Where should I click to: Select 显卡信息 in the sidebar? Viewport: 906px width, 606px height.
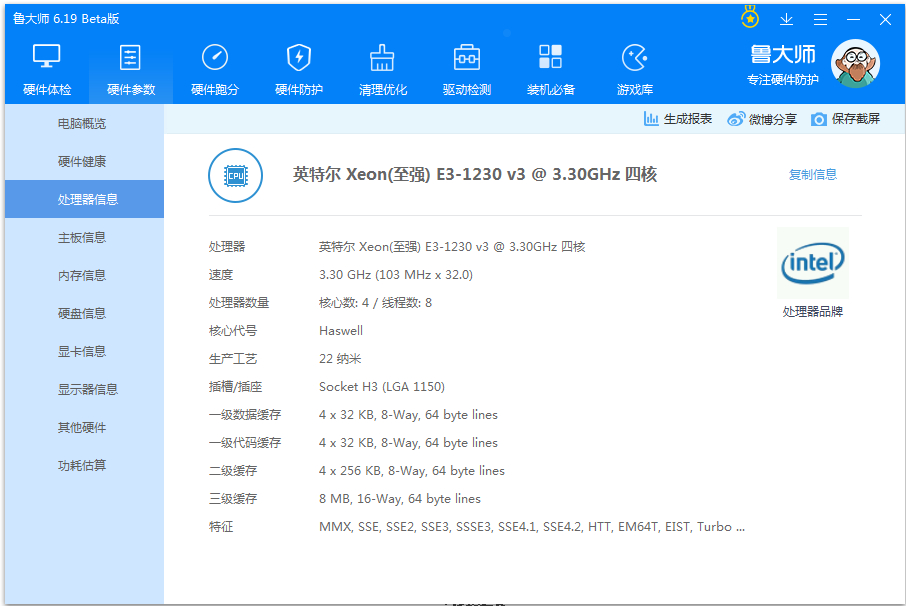tap(84, 351)
